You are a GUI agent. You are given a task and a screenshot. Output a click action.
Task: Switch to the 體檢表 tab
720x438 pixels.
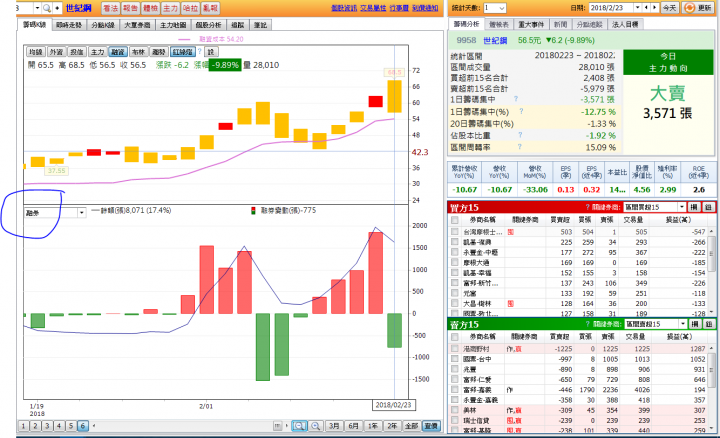point(499,24)
